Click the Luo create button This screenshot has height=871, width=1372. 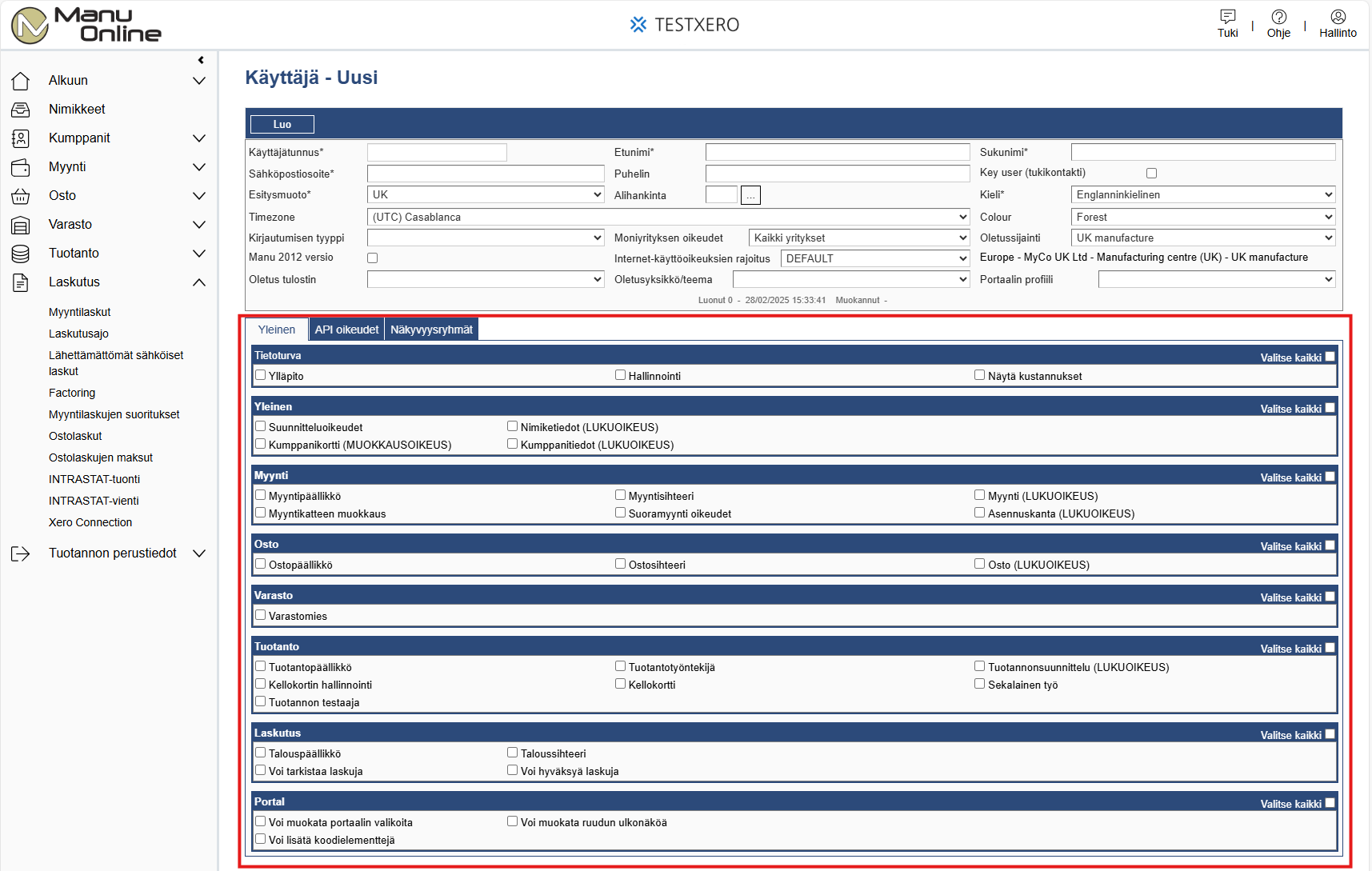point(282,124)
